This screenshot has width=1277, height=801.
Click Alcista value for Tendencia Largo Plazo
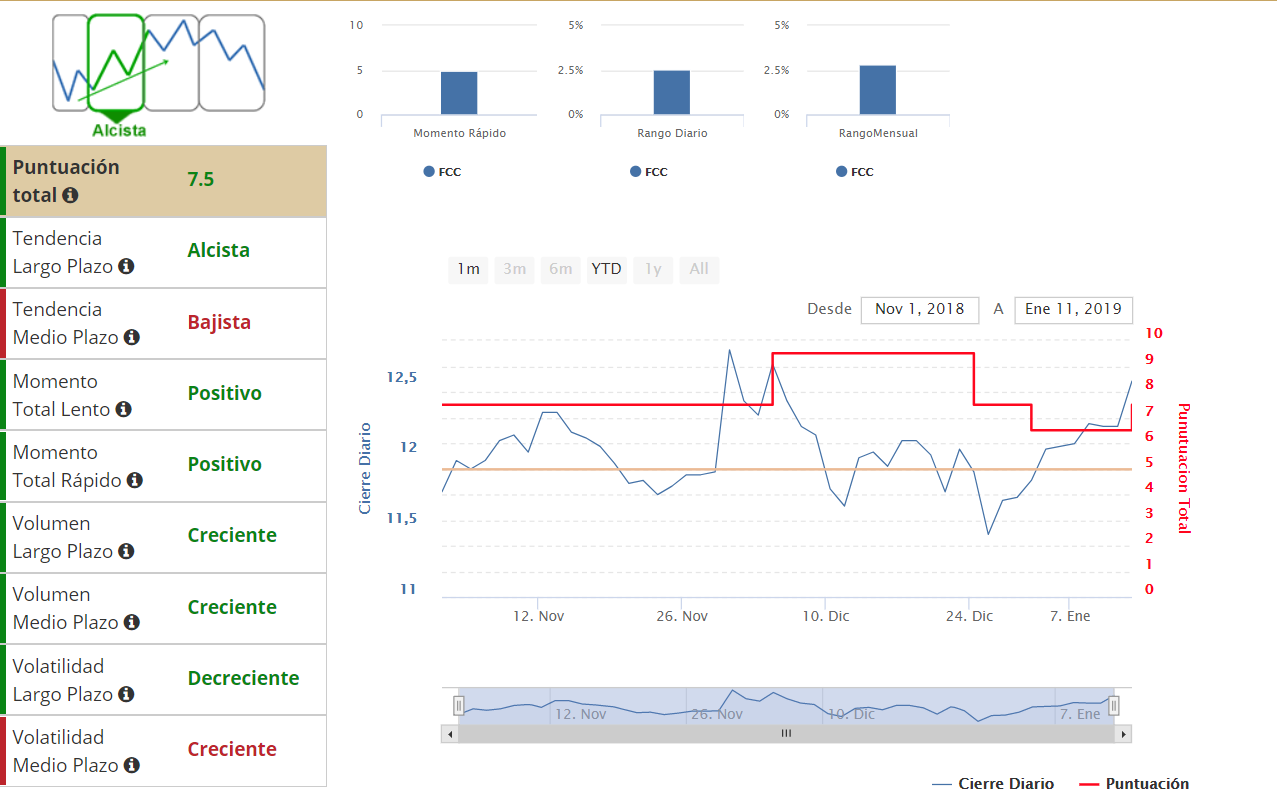click(218, 251)
